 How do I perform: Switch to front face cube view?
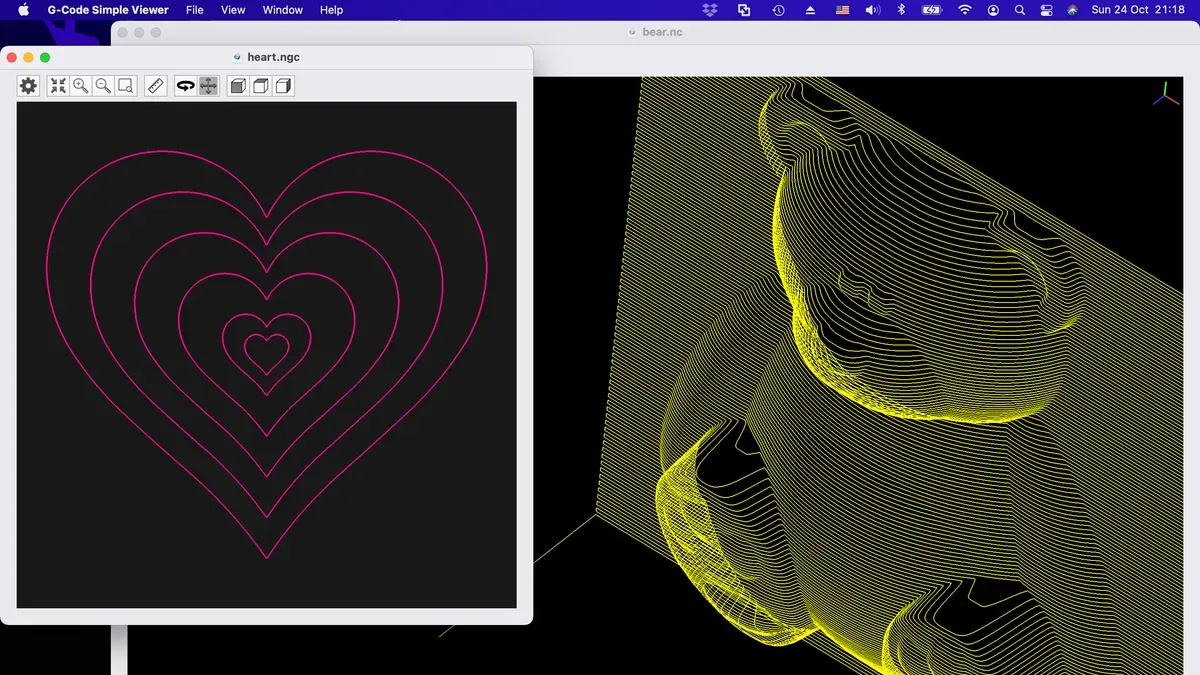[238, 86]
